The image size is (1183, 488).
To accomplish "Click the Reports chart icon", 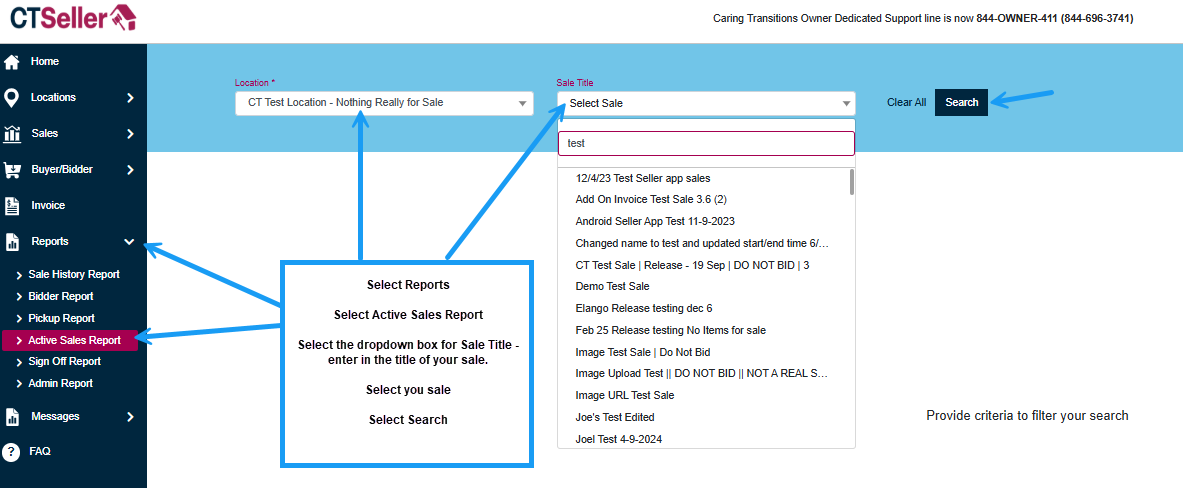I will pos(12,242).
